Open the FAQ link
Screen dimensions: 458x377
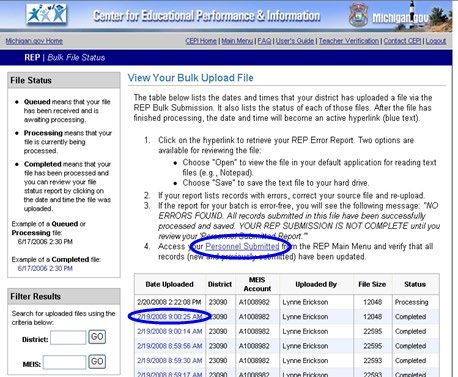264,41
